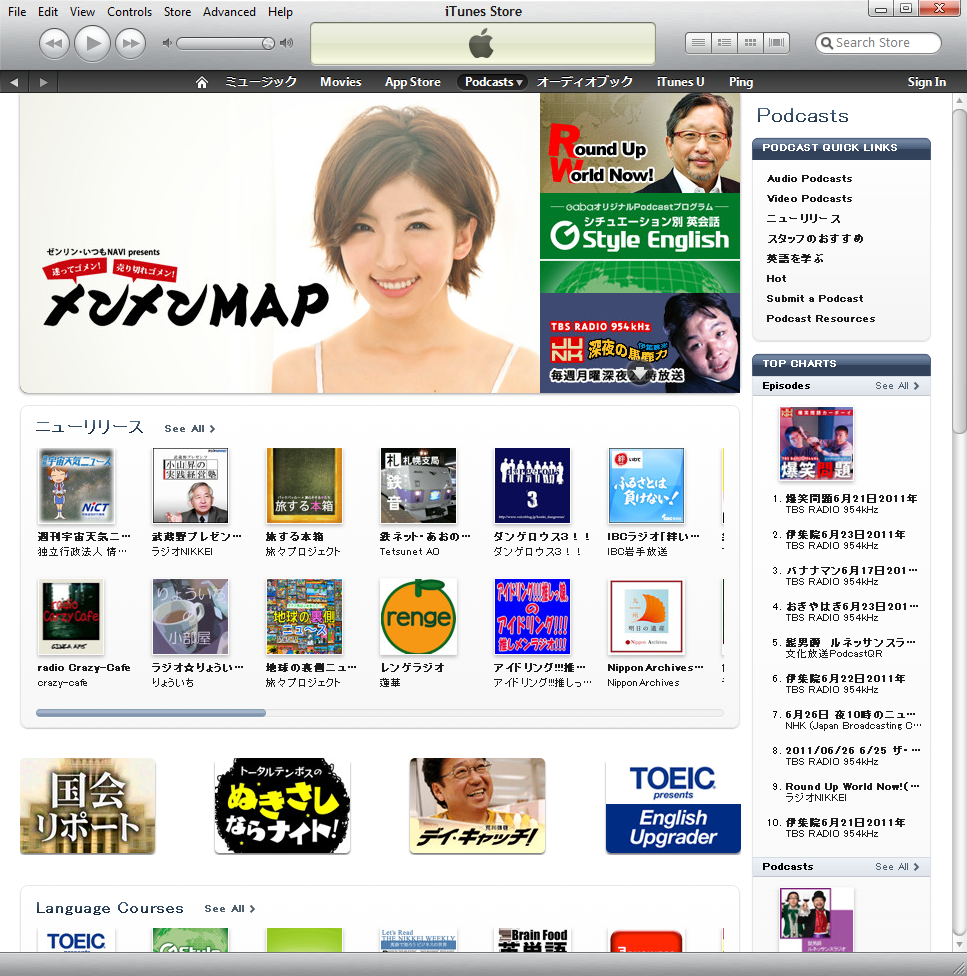This screenshot has width=967, height=976.
Task: Open Submit a Podcast link
Action: pos(815,298)
